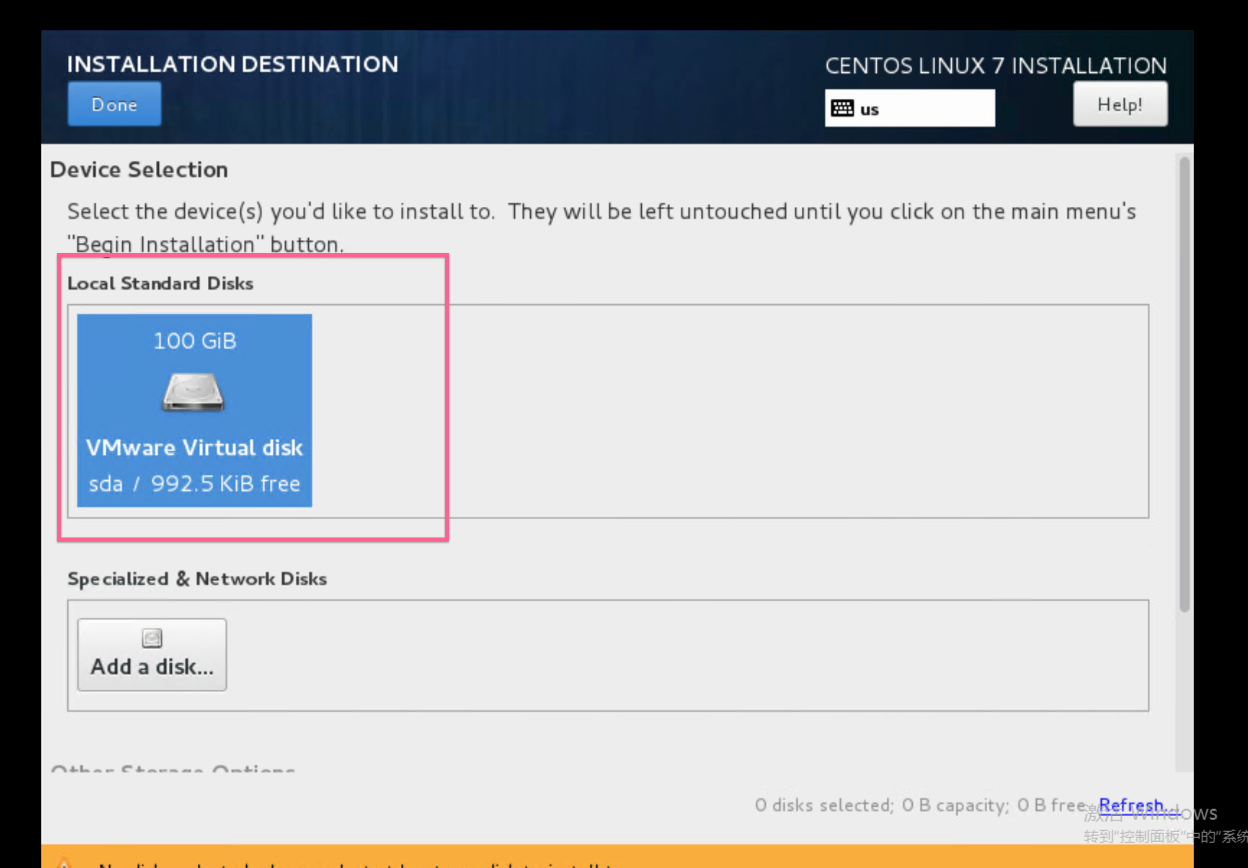
Task: Click the Add a disk... button label
Action: [152, 667]
